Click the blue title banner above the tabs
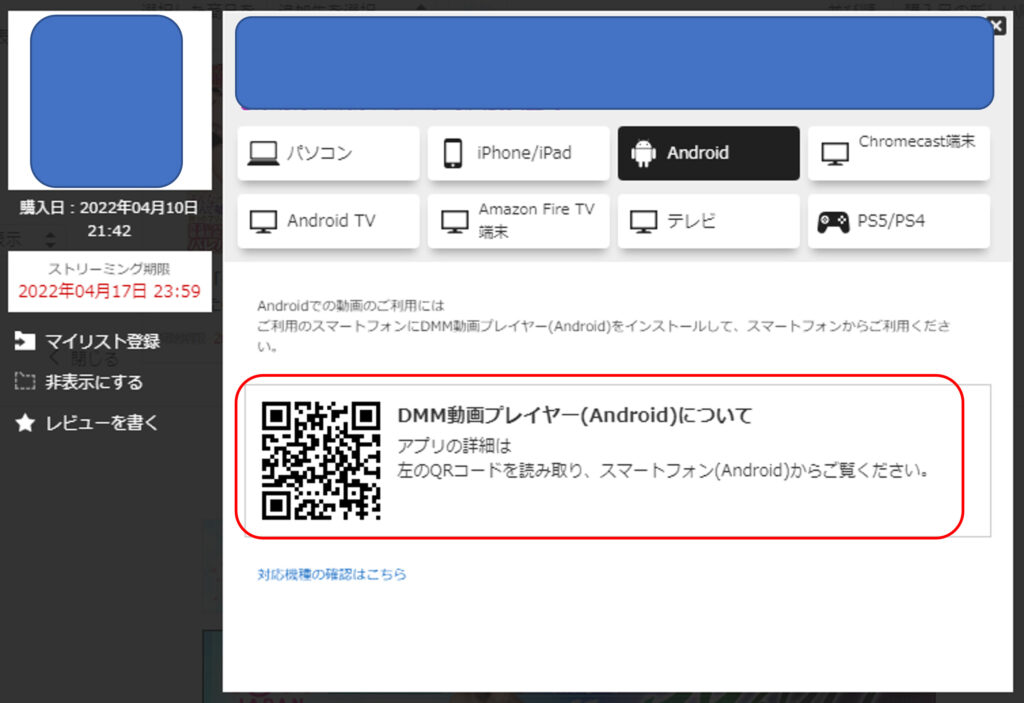The height and width of the screenshot is (703, 1024). click(x=613, y=63)
